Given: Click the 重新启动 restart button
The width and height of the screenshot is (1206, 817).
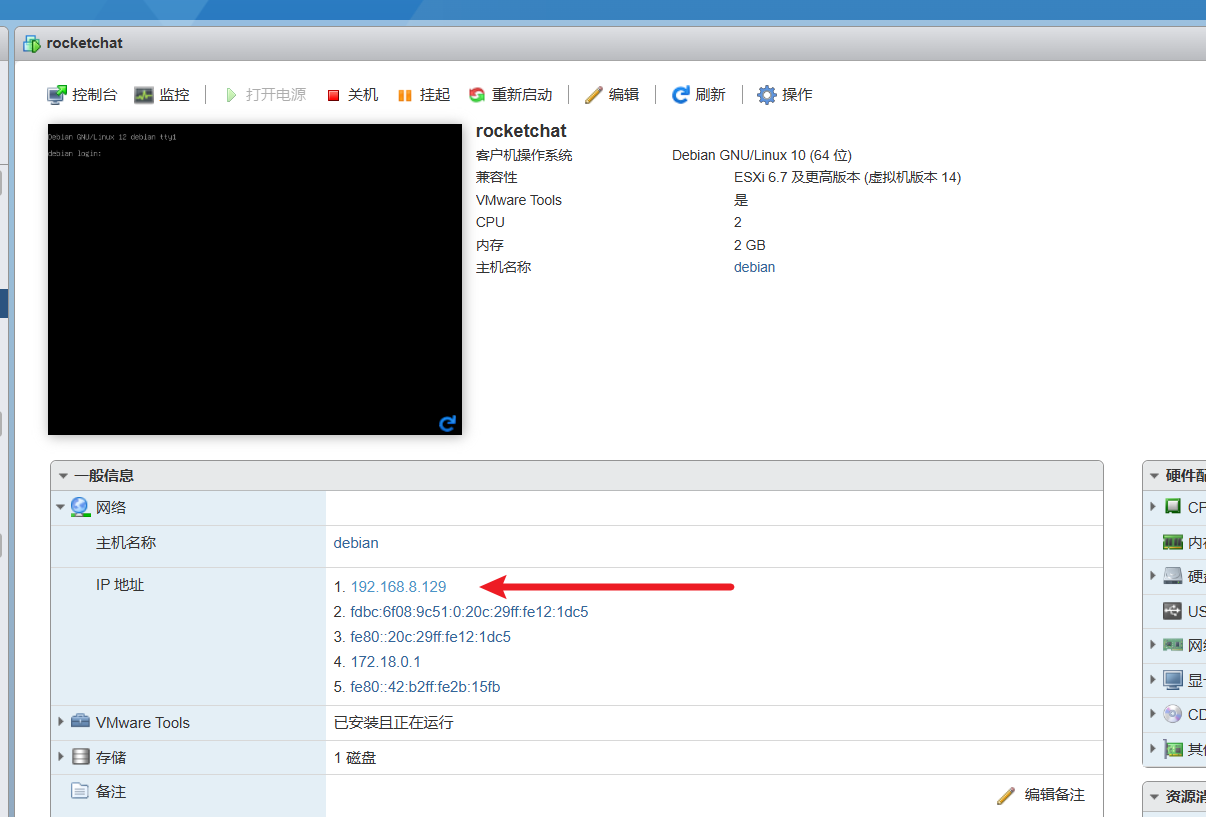Looking at the screenshot, I should 510,95.
